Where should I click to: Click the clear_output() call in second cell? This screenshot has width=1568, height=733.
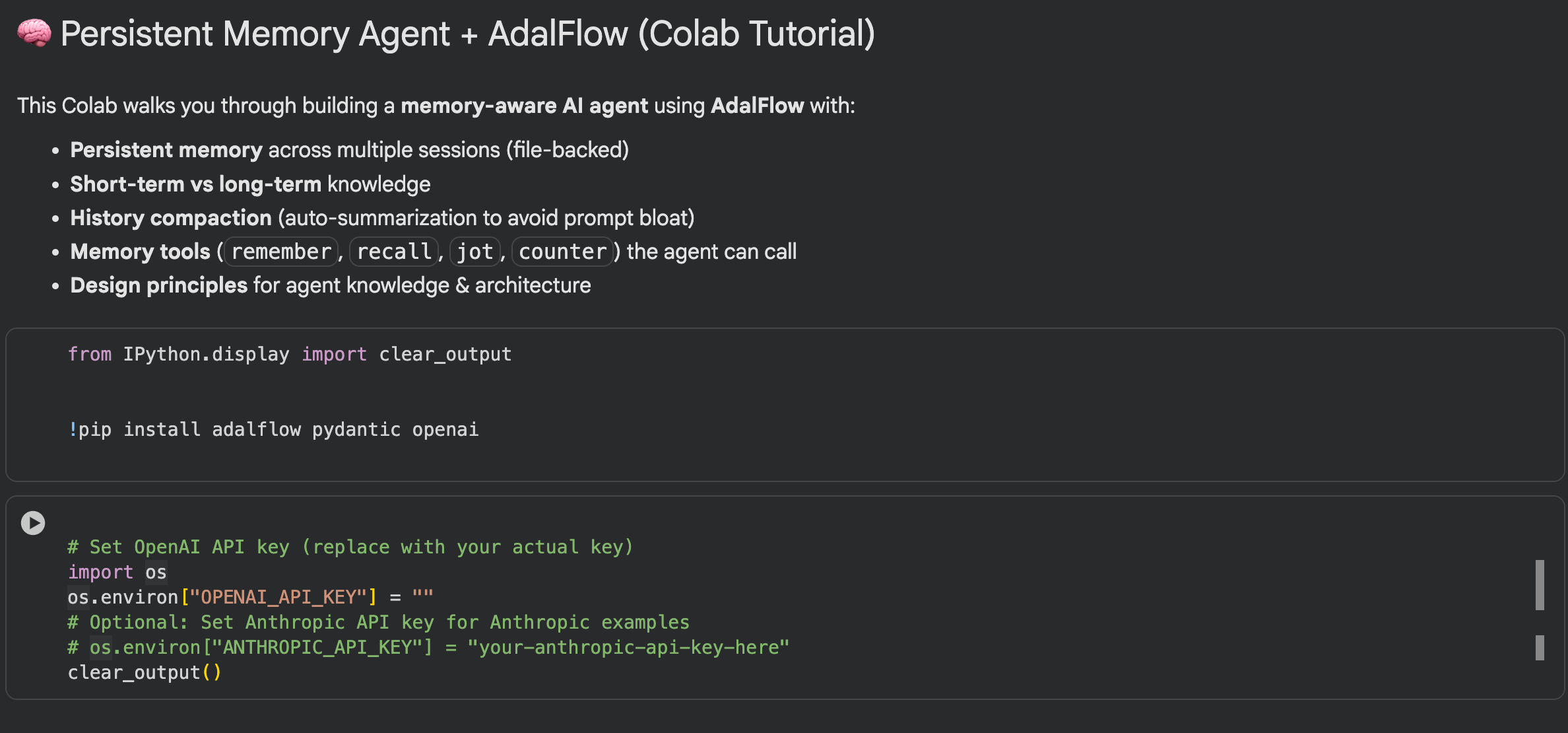coord(144,673)
